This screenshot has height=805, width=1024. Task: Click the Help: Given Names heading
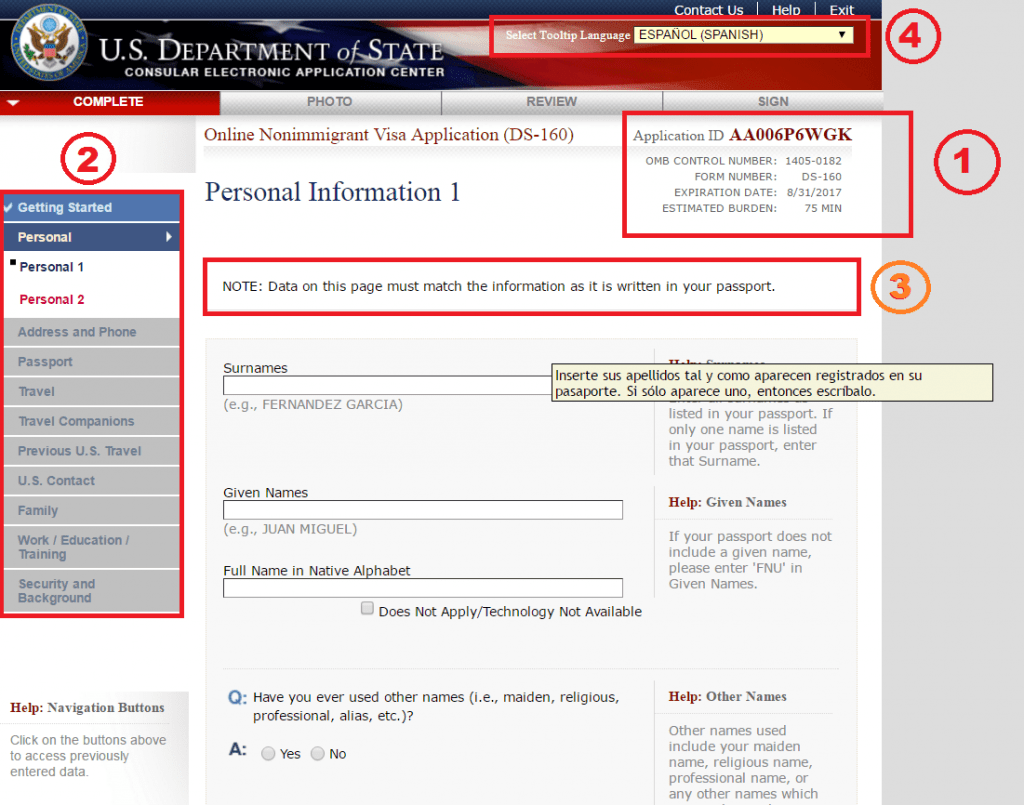[x=727, y=502]
